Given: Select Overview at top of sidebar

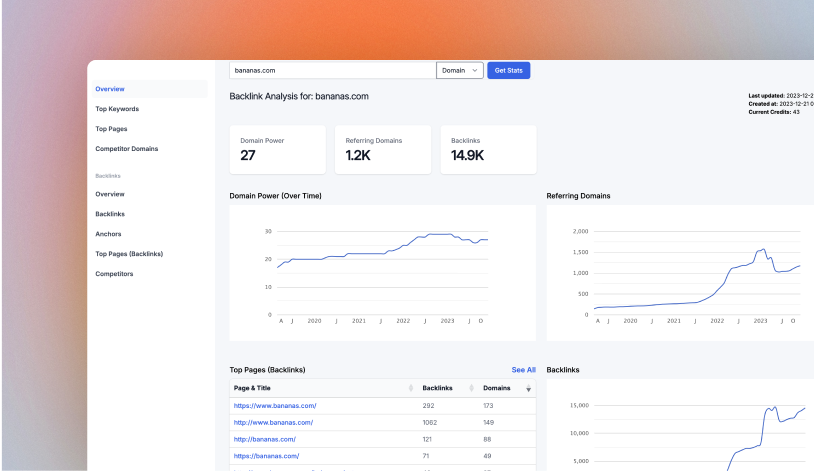Looking at the screenshot, I should [x=110, y=89].
